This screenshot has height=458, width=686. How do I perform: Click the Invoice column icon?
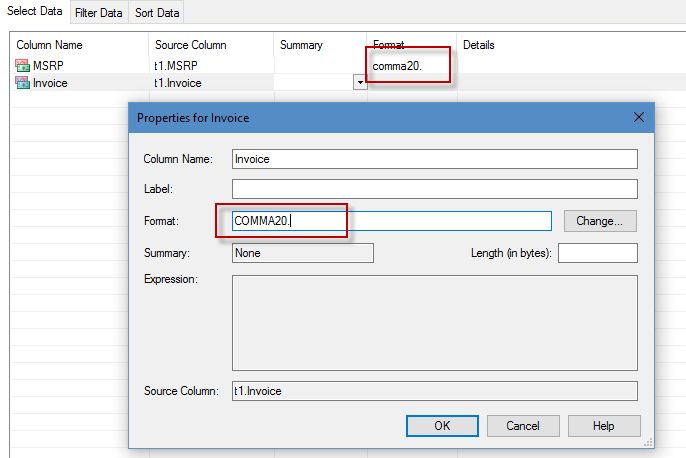pos(23,83)
